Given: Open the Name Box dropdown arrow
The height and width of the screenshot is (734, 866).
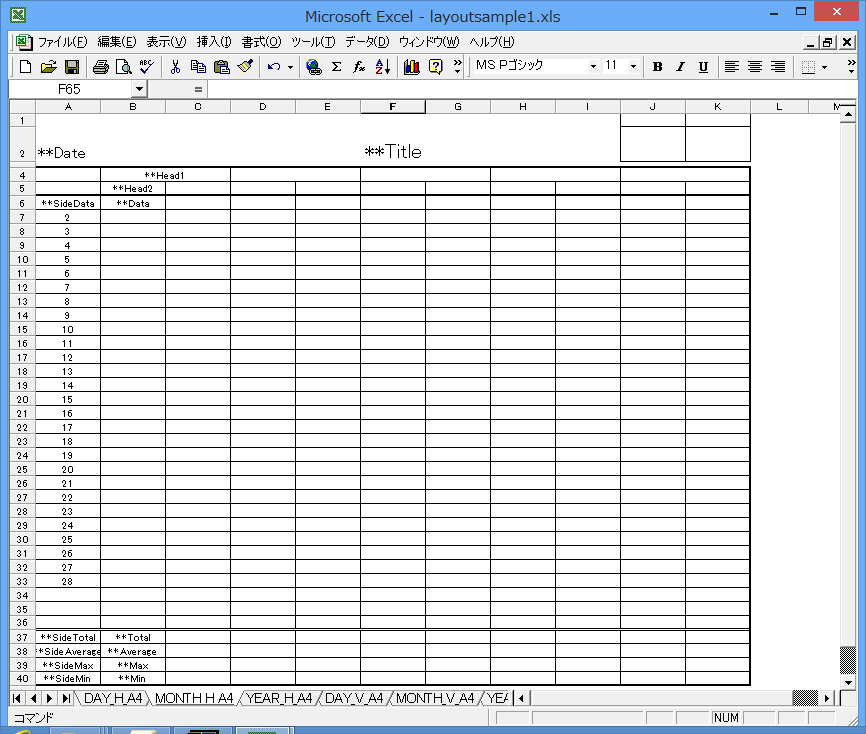Looking at the screenshot, I should tap(138, 89).
